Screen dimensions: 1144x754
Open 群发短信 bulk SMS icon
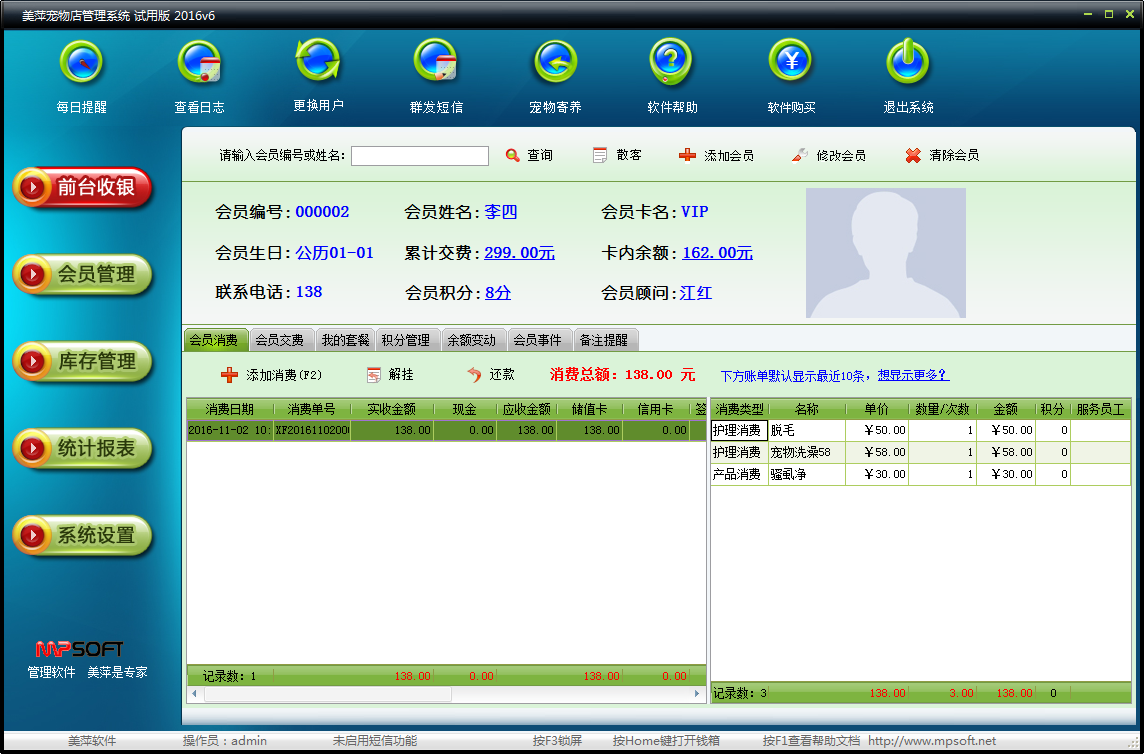pyautogui.click(x=436, y=64)
